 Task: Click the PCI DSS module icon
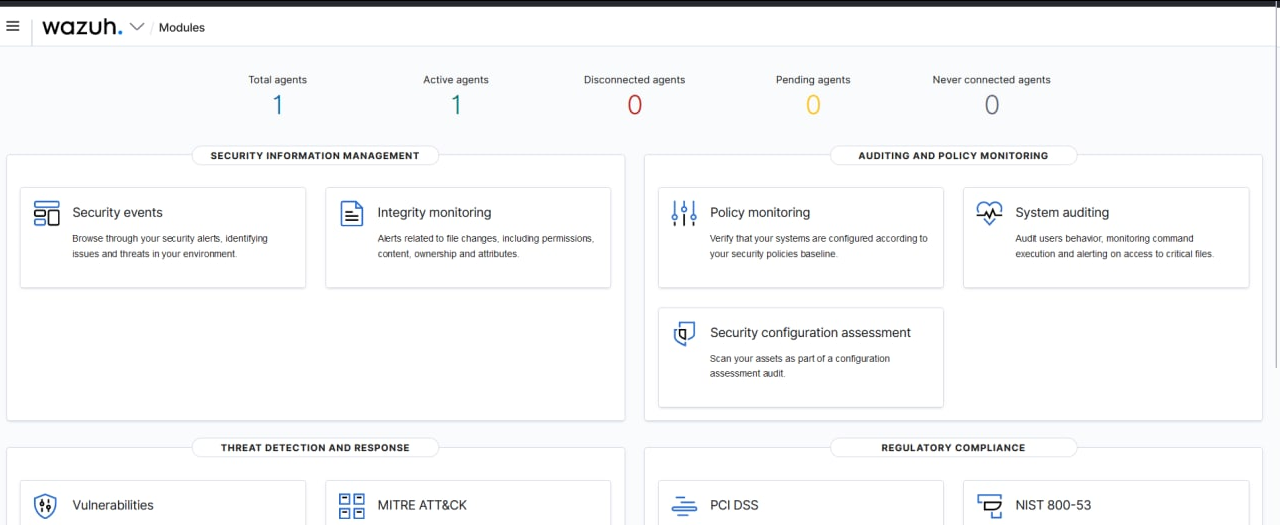click(x=684, y=505)
